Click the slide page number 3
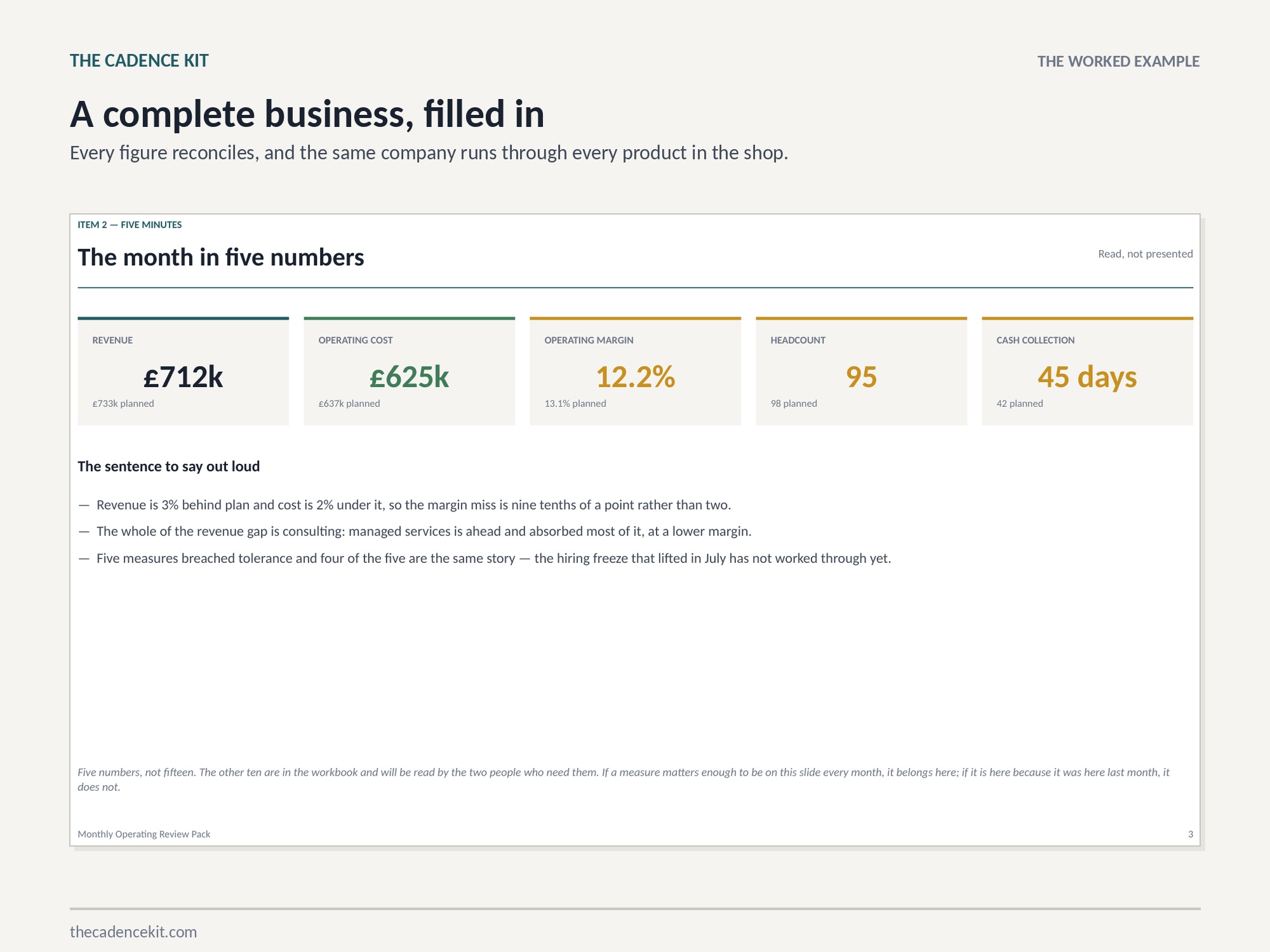1270x952 pixels. tap(1191, 834)
